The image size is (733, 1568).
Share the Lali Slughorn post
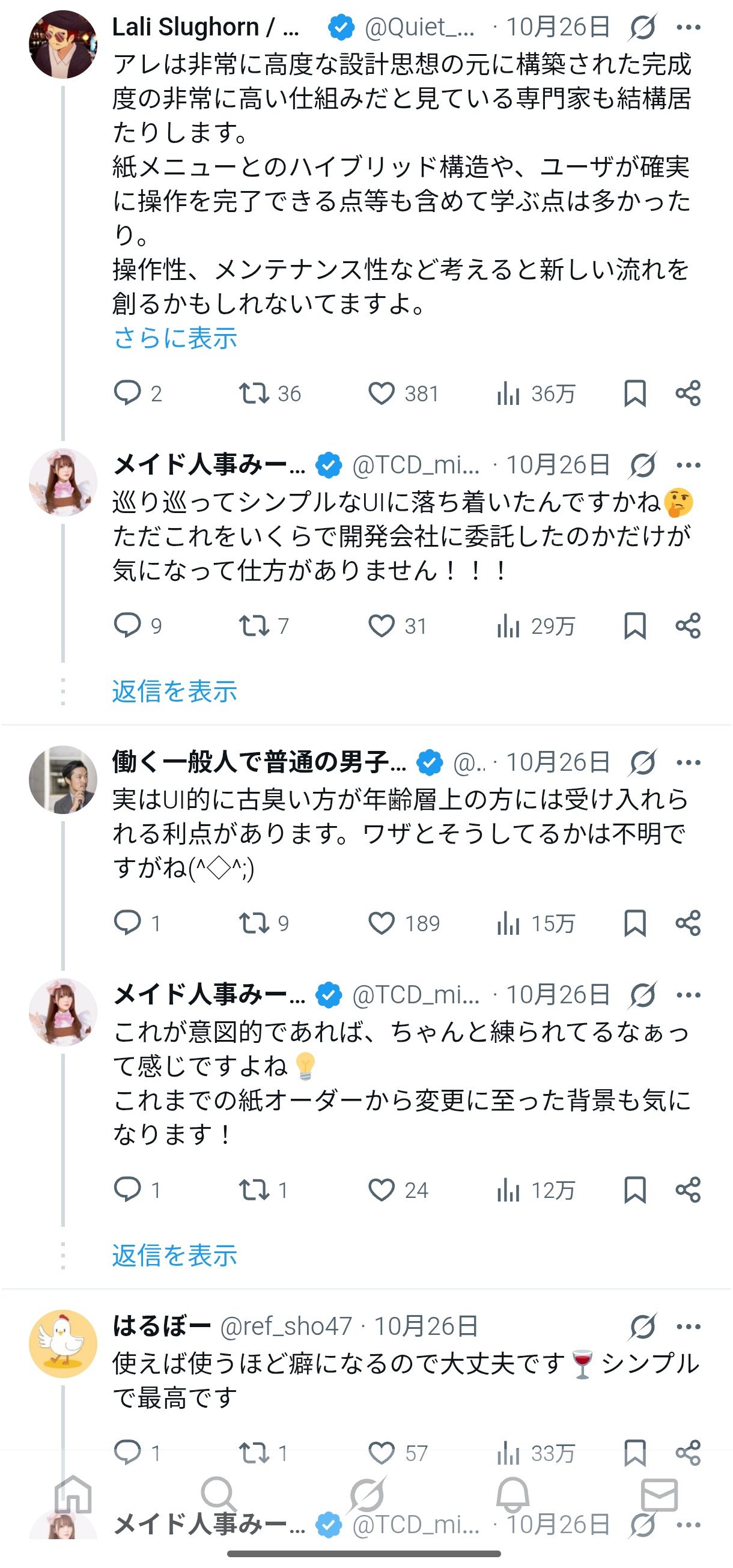[x=688, y=394]
